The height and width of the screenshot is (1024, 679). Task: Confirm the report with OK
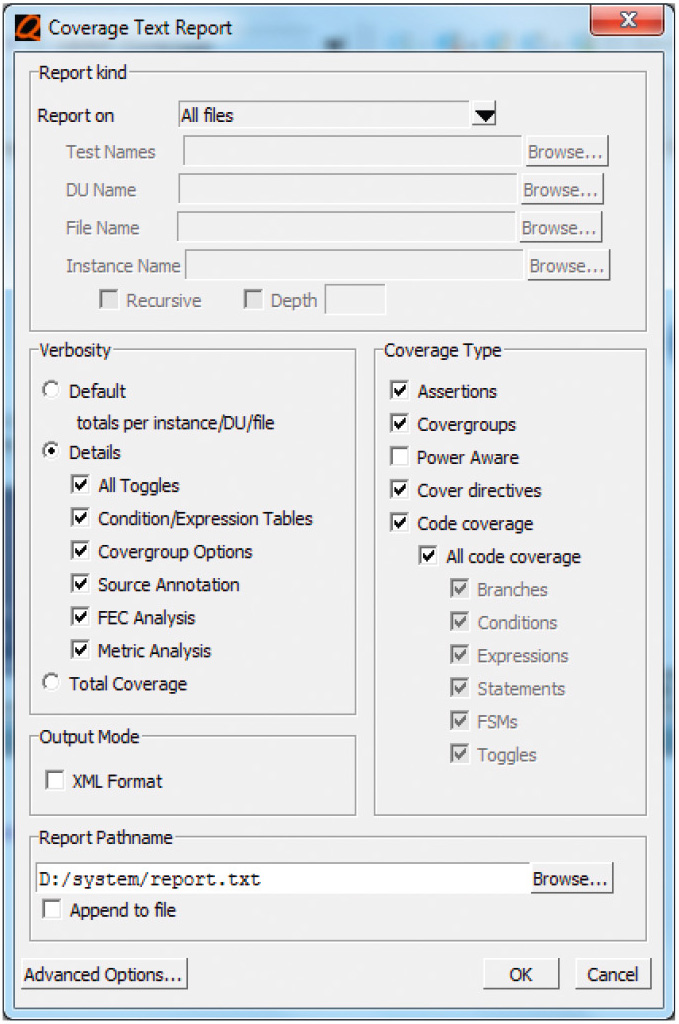click(x=520, y=974)
